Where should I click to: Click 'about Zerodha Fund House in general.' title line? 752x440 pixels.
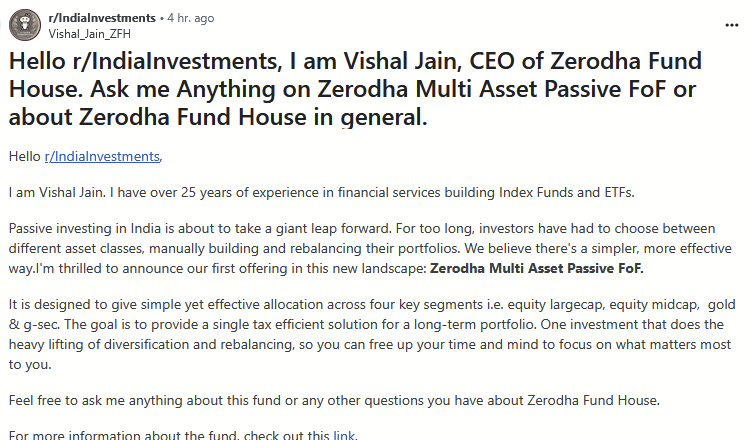point(218,117)
